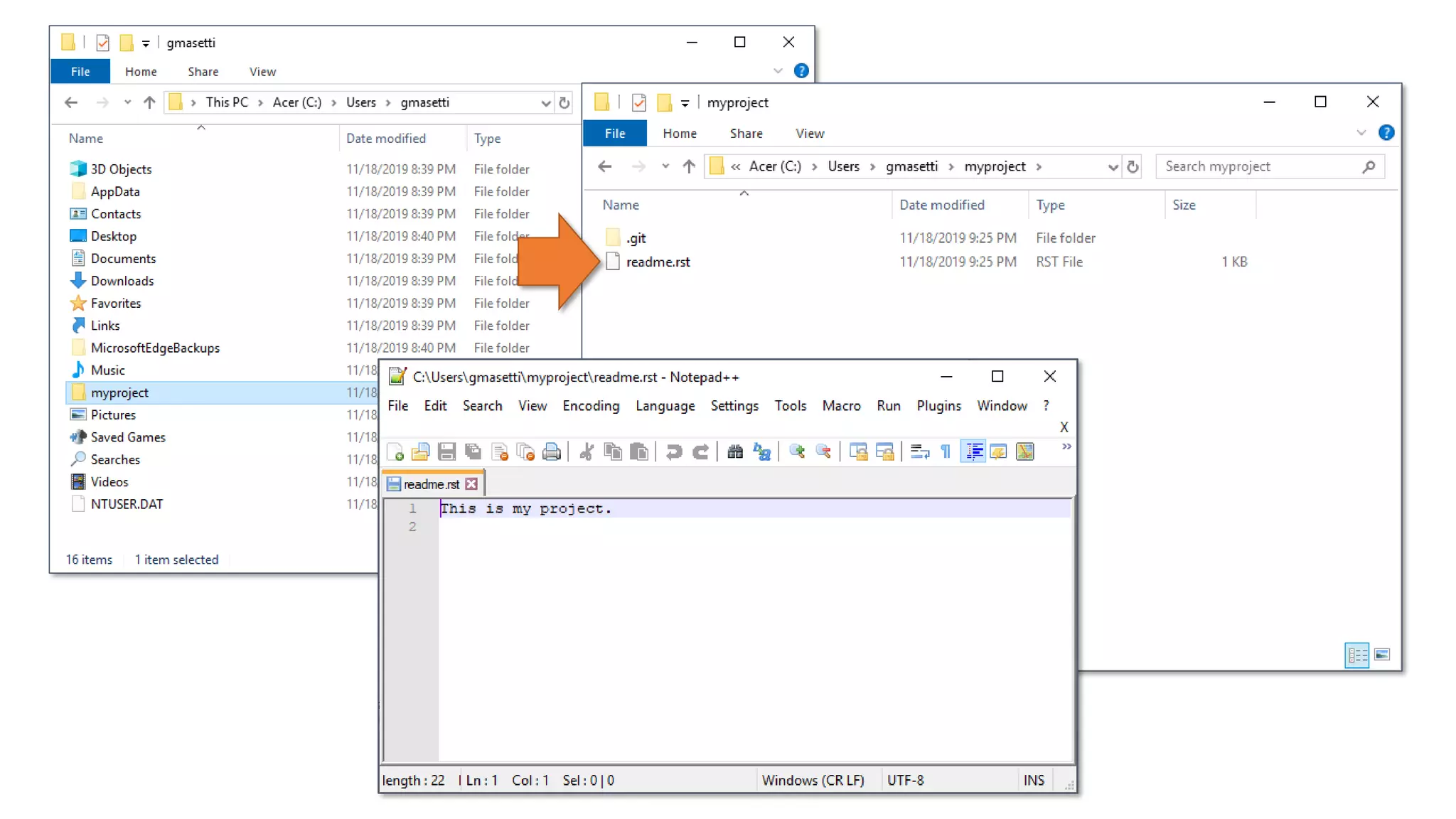1456x819 pixels.
Task: Open the View tab in myproject window
Action: tap(809, 134)
